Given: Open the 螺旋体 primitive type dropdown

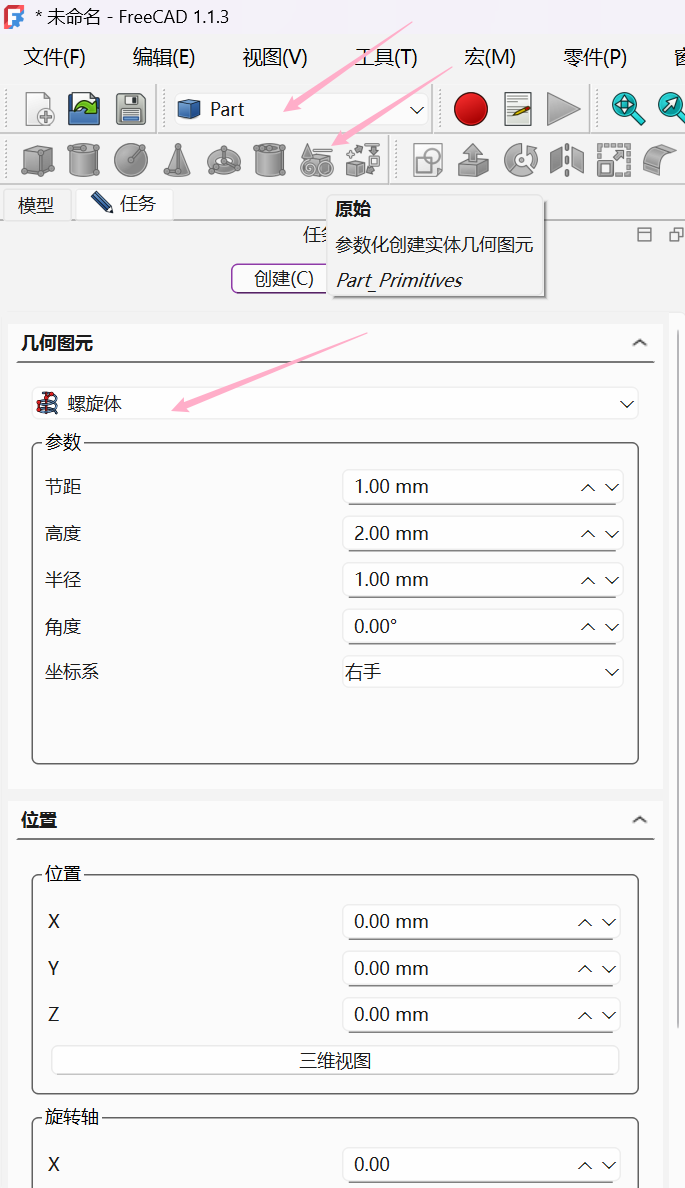Looking at the screenshot, I should (335, 403).
